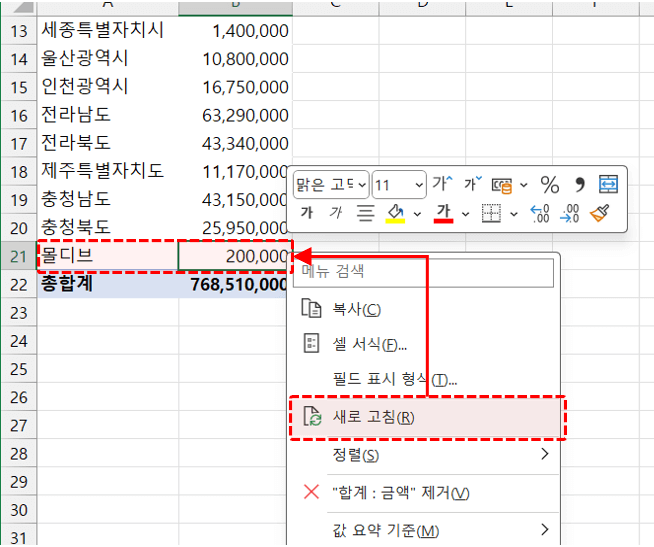Select cell 충청남도

point(108,199)
